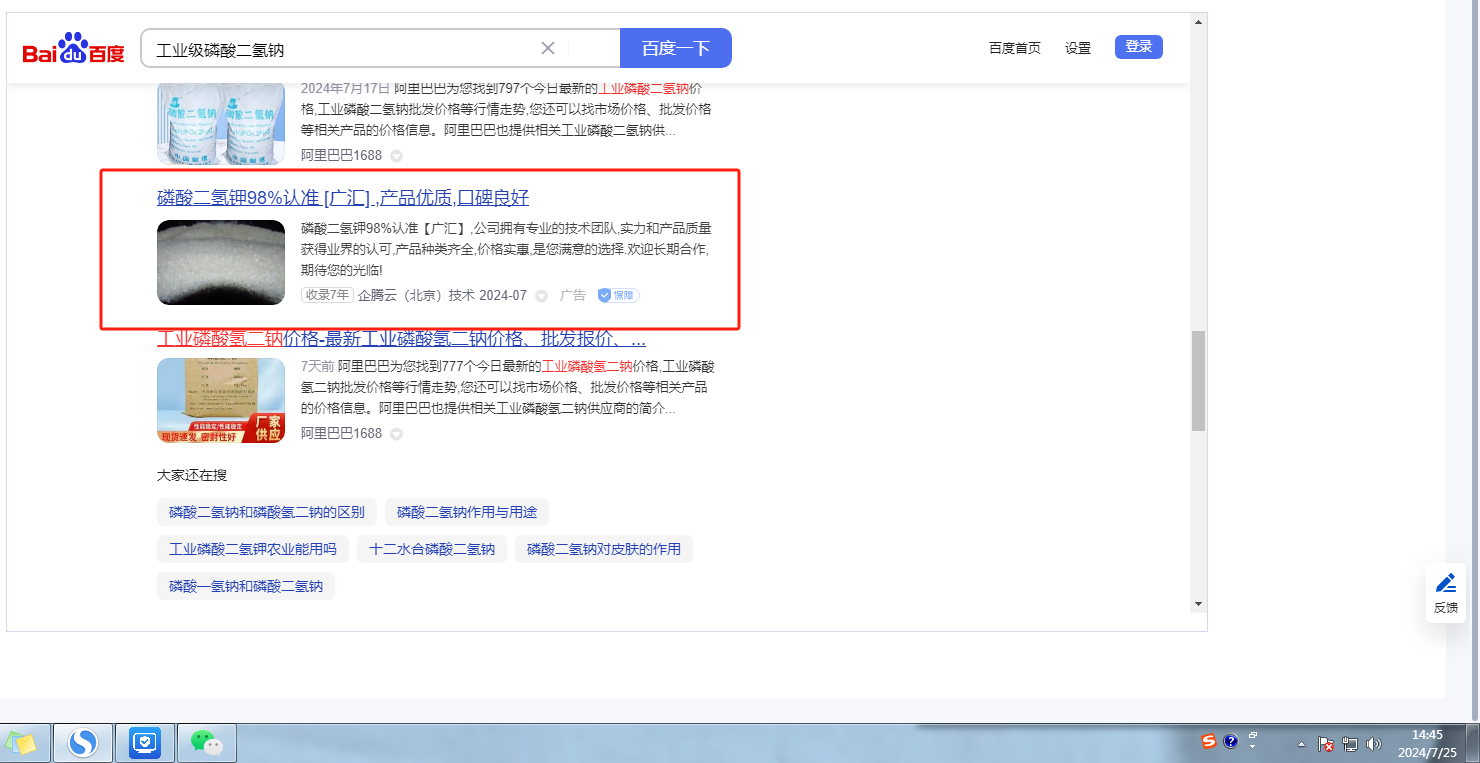1480x763 pixels.
Task: Click the Sogou input method tray icon
Action: click(x=1209, y=741)
